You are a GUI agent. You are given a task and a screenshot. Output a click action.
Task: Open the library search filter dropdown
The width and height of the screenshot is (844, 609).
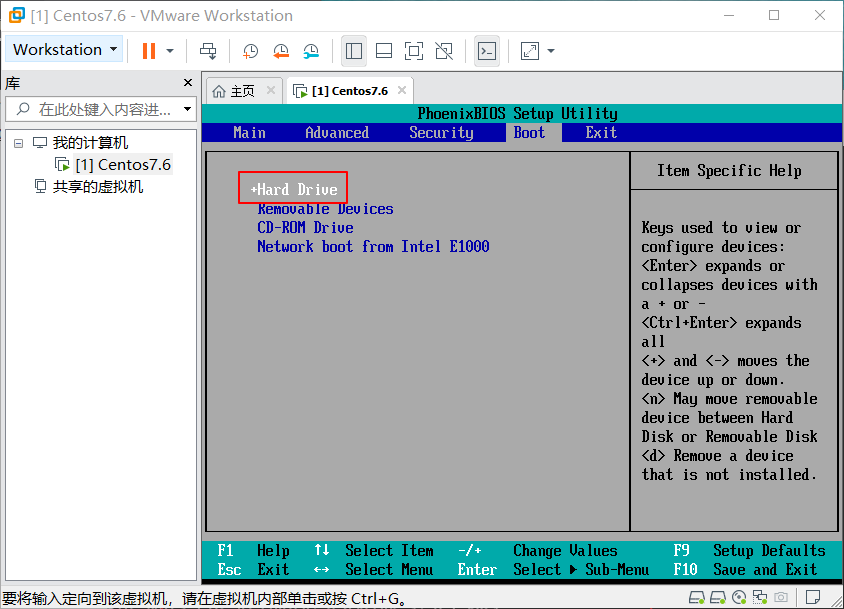click(187, 109)
